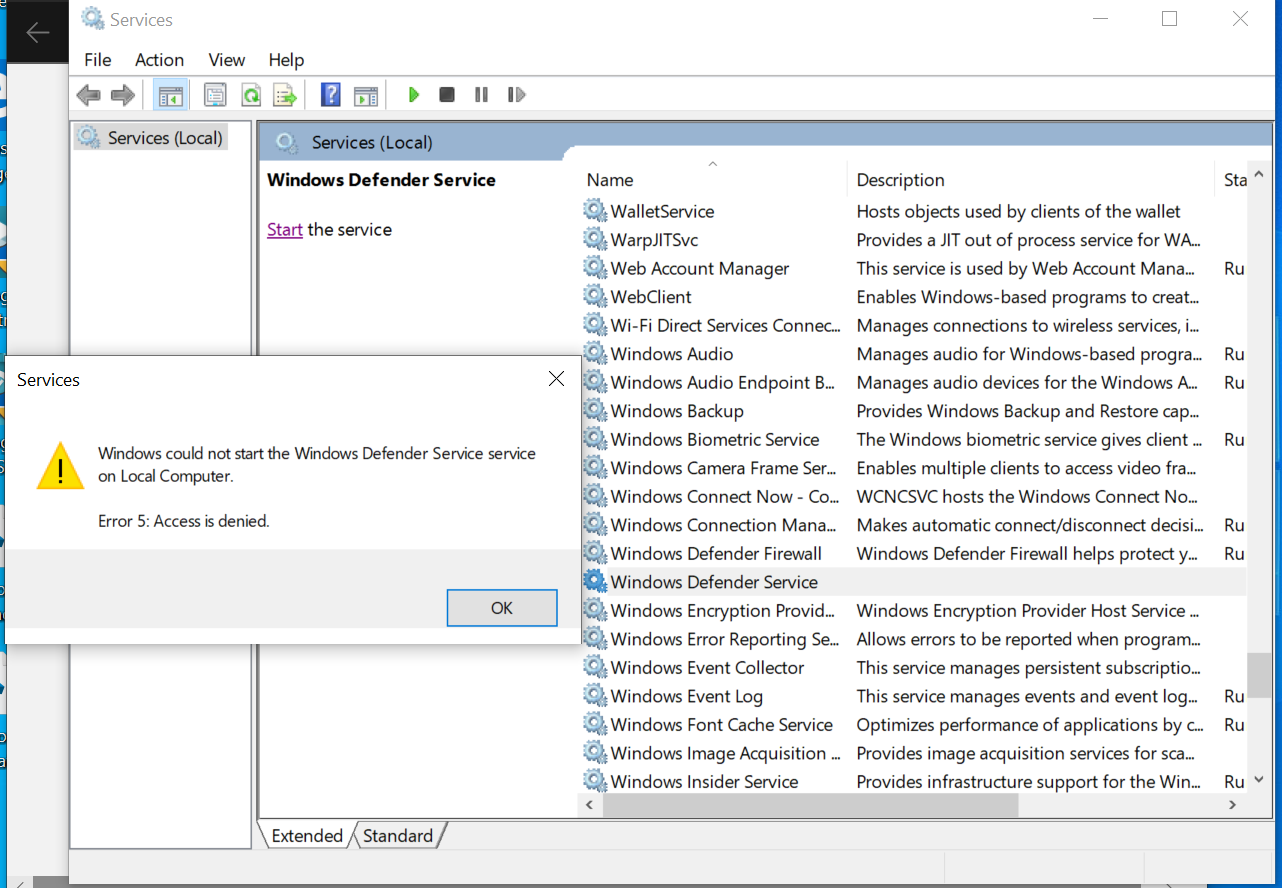The height and width of the screenshot is (888, 1282).
Task: Open the Help menu
Action: 286,60
